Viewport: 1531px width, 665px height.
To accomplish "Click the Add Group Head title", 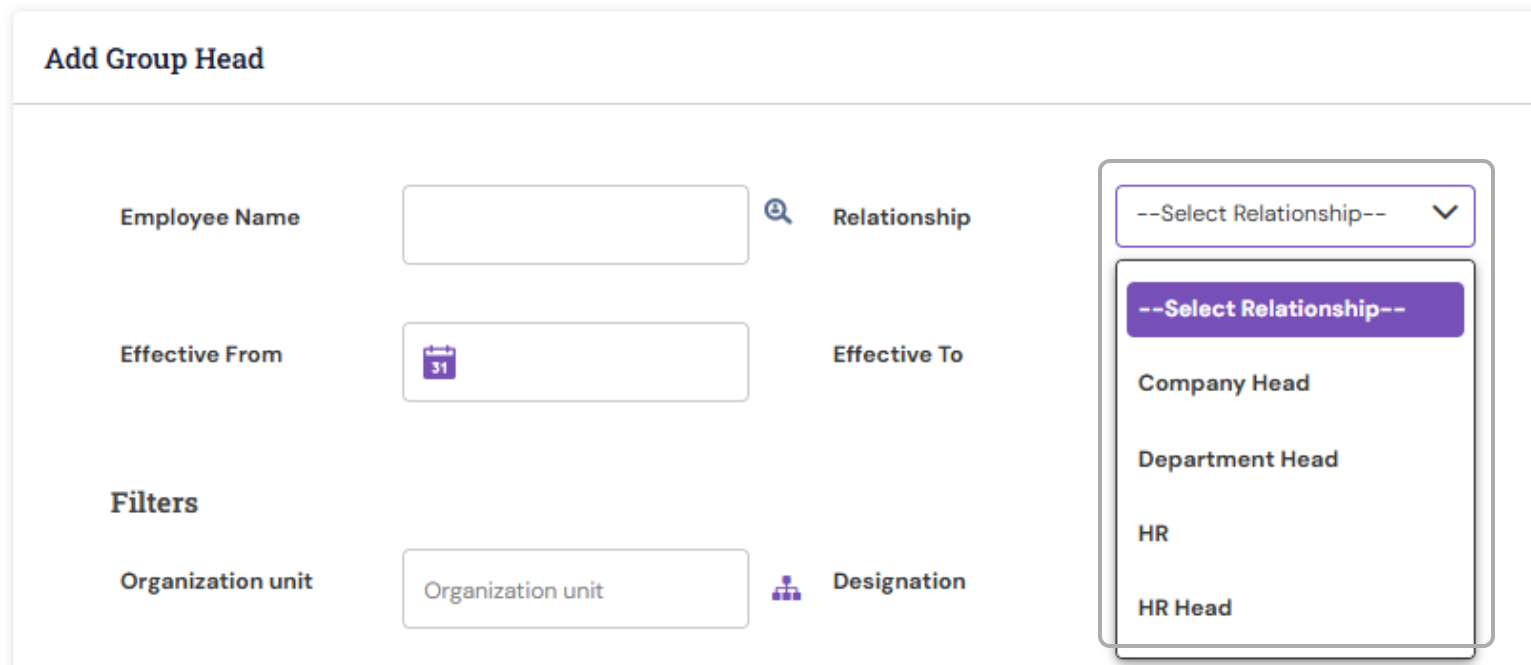I will [154, 59].
